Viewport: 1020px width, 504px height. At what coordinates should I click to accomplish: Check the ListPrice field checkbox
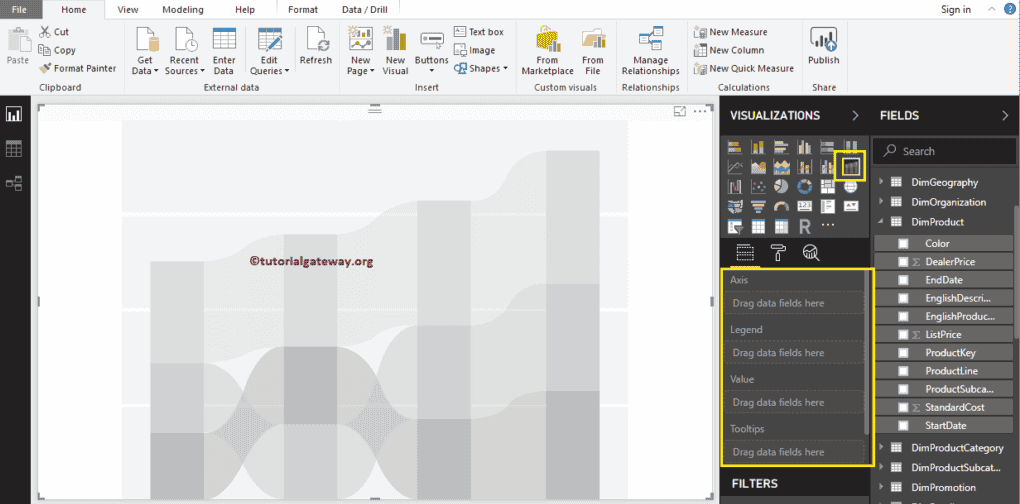(x=903, y=334)
